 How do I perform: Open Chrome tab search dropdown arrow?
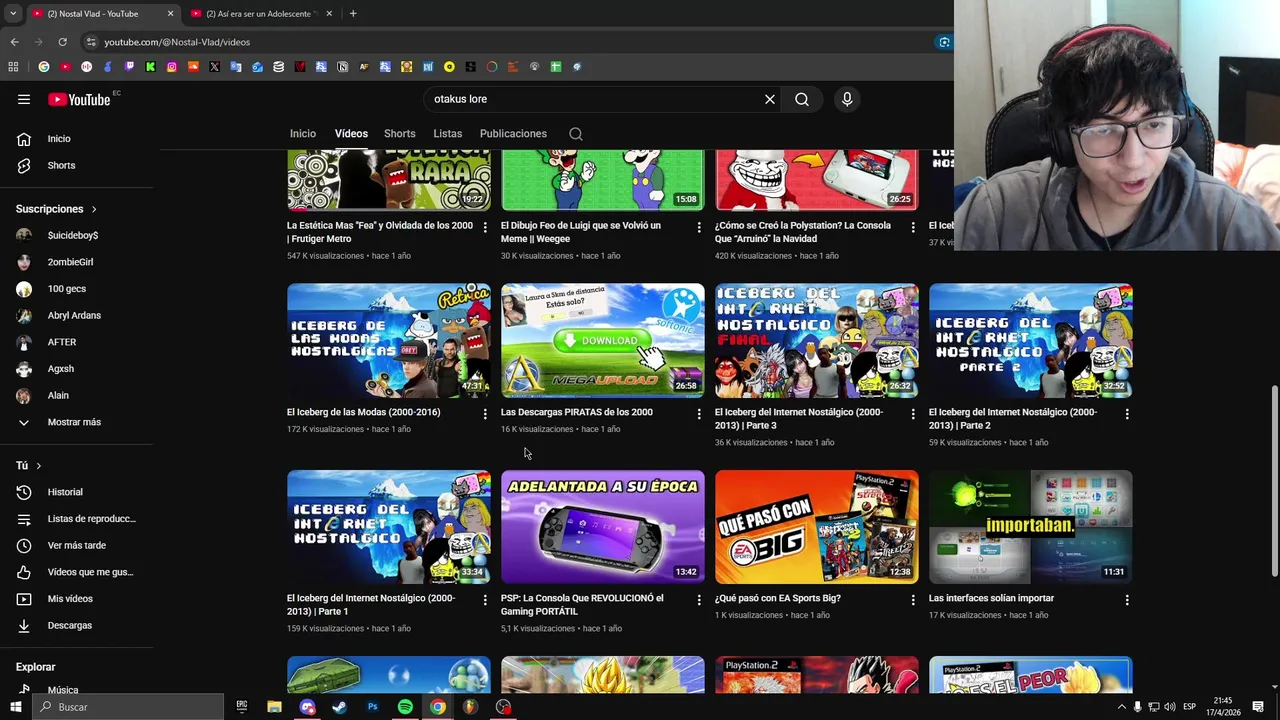click(13, 14)
